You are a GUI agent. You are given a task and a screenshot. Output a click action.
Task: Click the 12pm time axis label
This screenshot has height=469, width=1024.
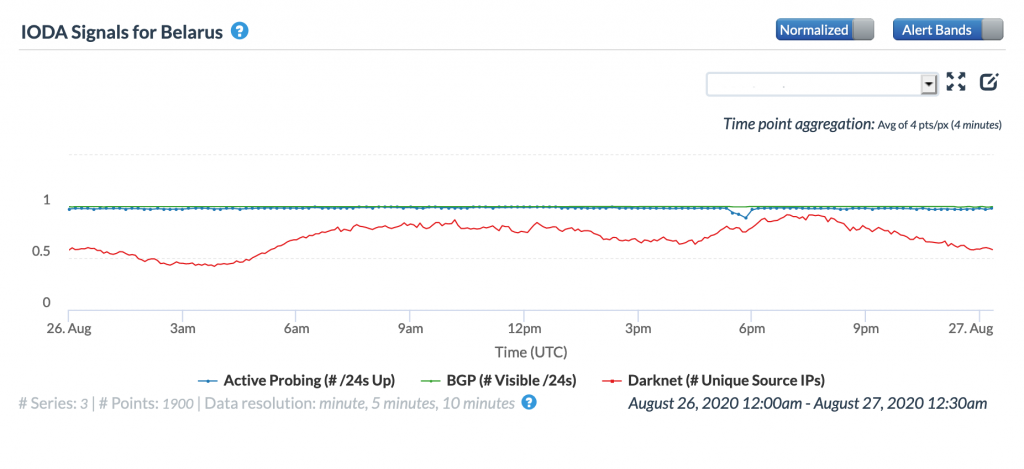[524, 329]
